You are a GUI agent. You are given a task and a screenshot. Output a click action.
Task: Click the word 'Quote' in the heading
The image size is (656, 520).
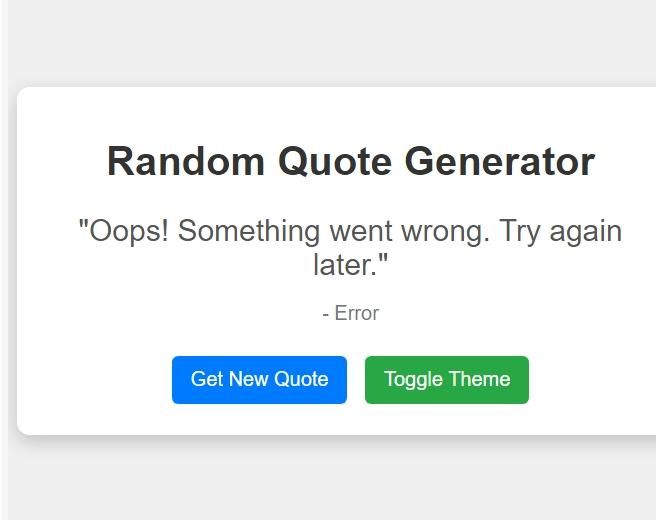click(335, 161)
